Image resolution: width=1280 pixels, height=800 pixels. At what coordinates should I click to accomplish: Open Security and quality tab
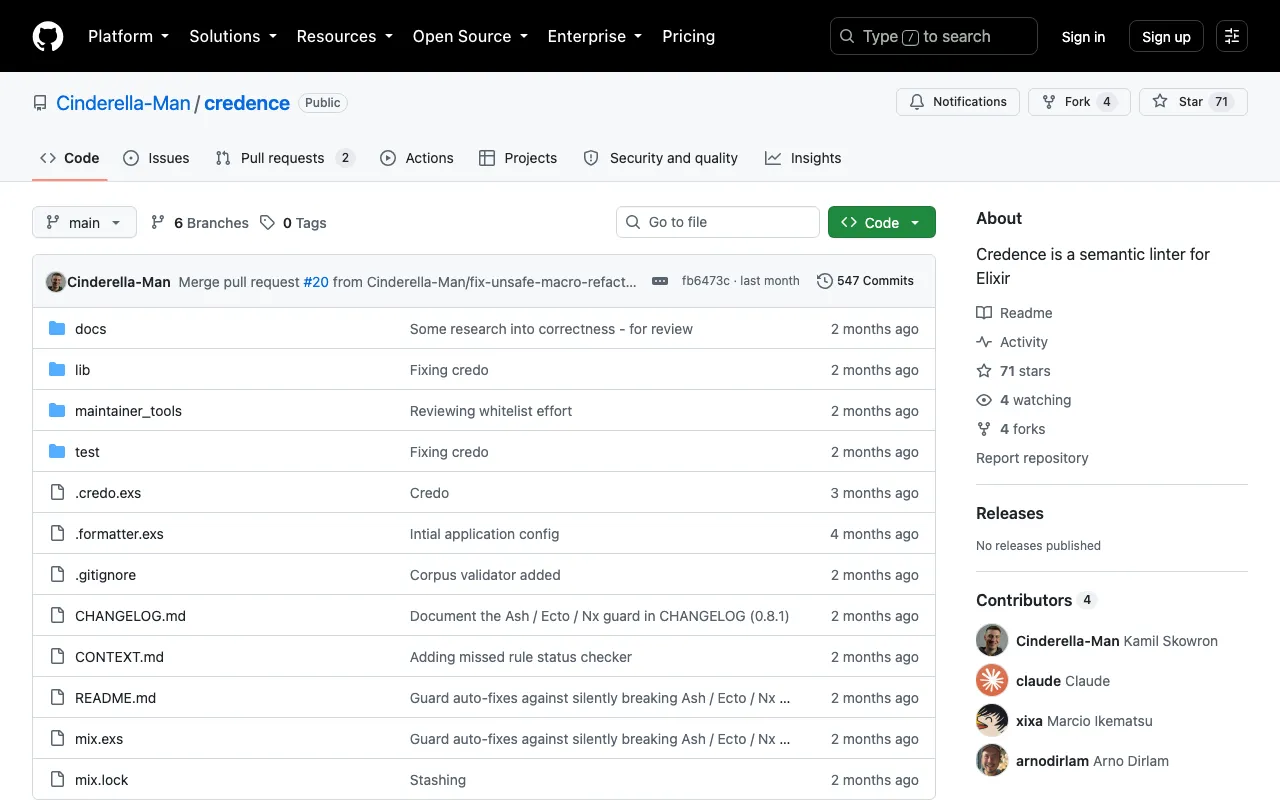coord(660,158)
